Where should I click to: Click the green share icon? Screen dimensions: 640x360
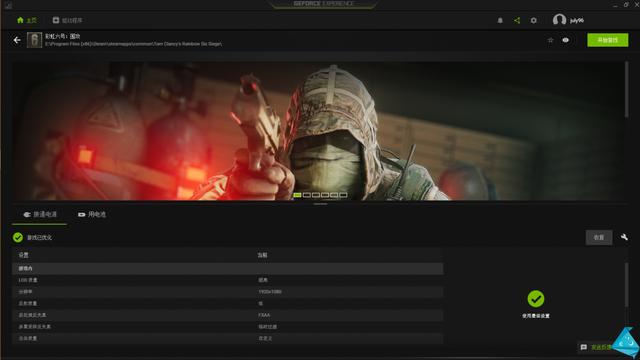(x=517, y=20)
